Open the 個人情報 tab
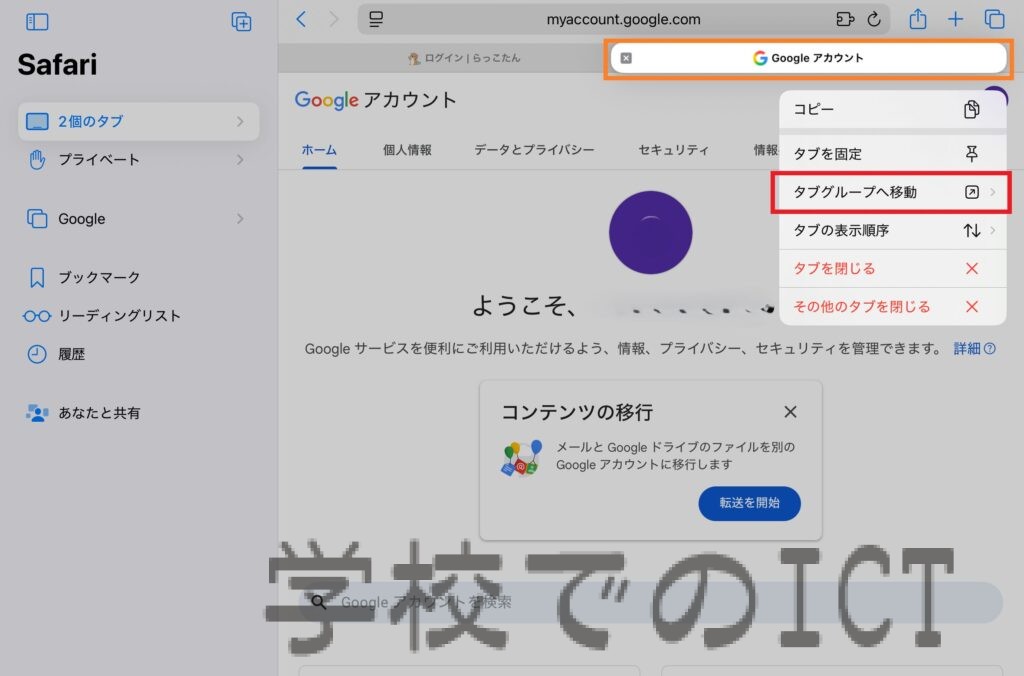Image resolution: width=1024 pixels, height=676 pixels. pyautogui.click(x=407, y=150)
